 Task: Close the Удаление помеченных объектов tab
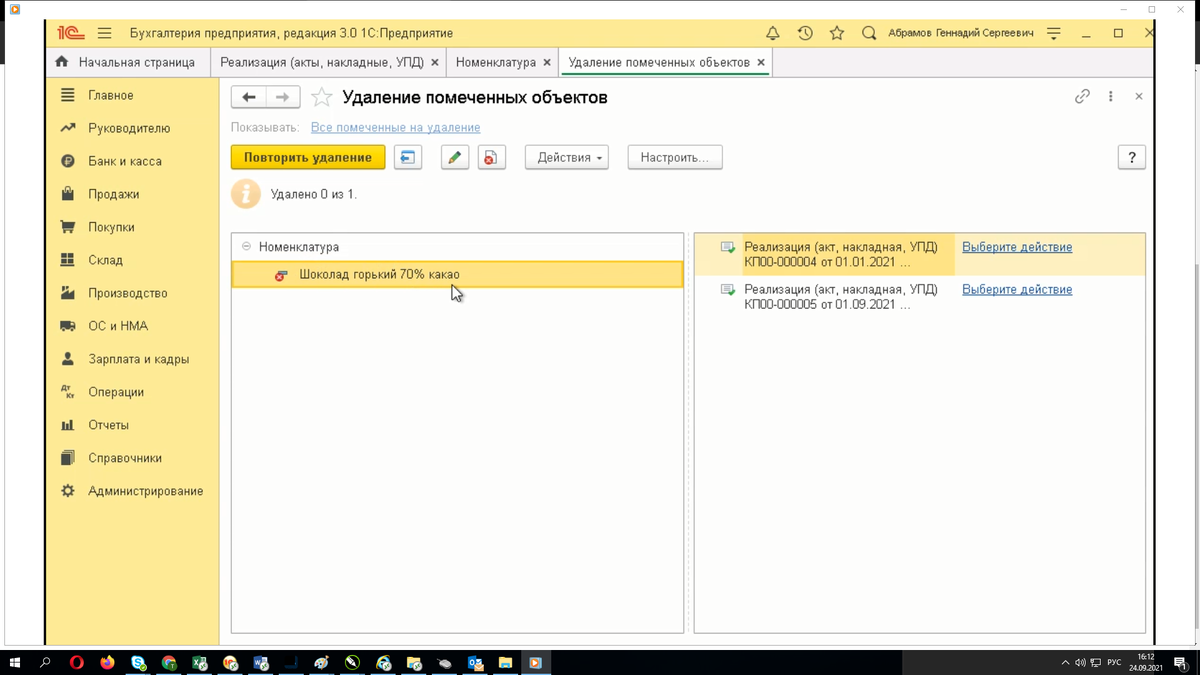(x=761, y=63)
